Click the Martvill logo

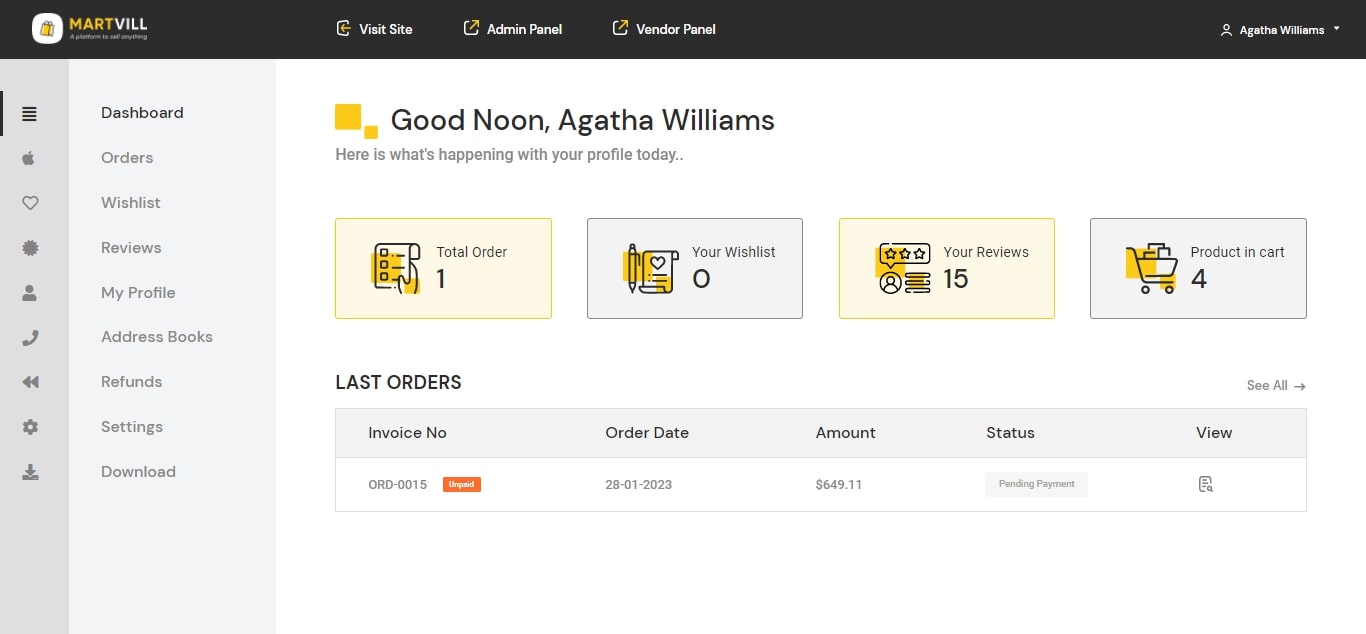pyautogui.click(x=90, y=29)
